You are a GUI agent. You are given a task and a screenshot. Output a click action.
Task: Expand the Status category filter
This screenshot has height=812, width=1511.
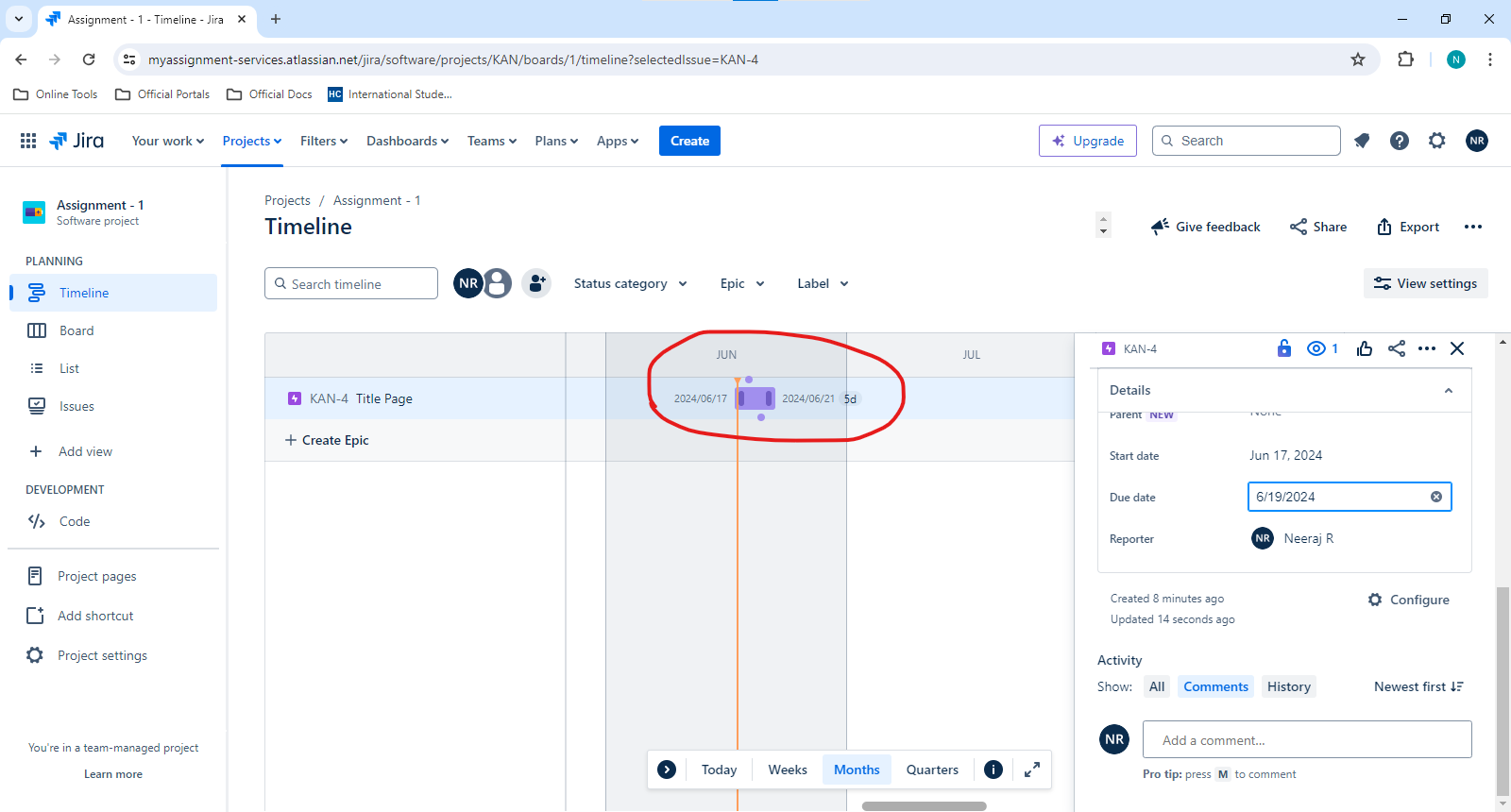click(631, 283)
